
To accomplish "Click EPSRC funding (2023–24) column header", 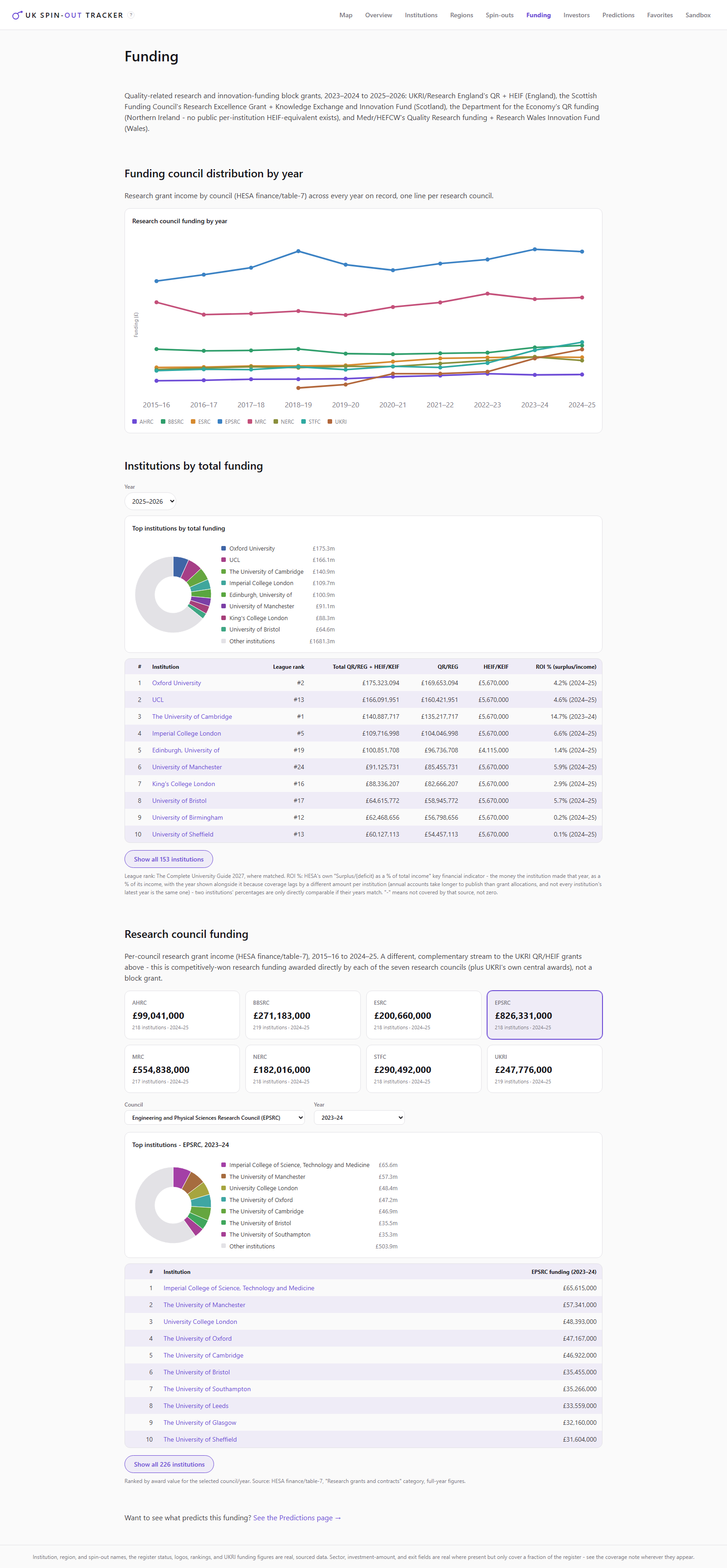I will (x=563, y=1272).
